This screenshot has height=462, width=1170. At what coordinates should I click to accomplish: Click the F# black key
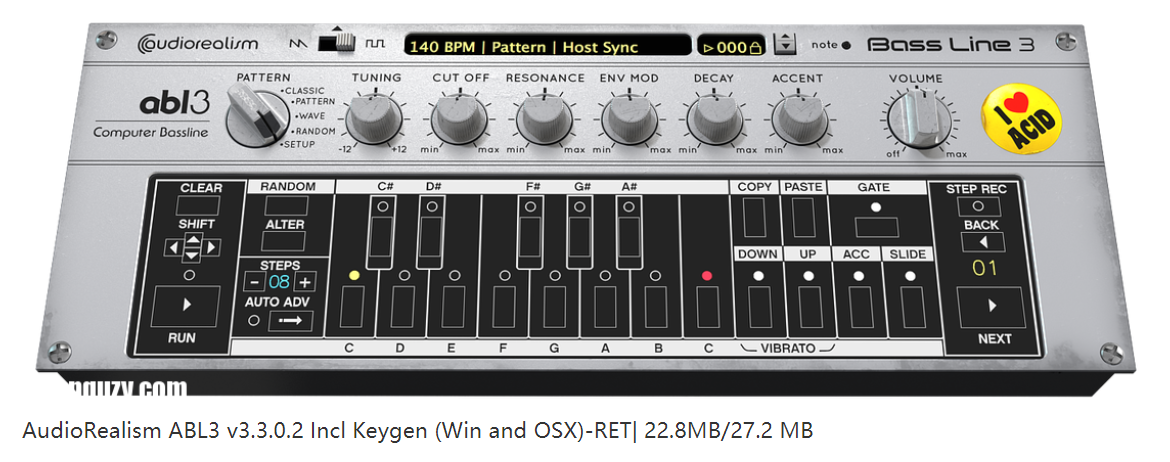click(531, 238)
